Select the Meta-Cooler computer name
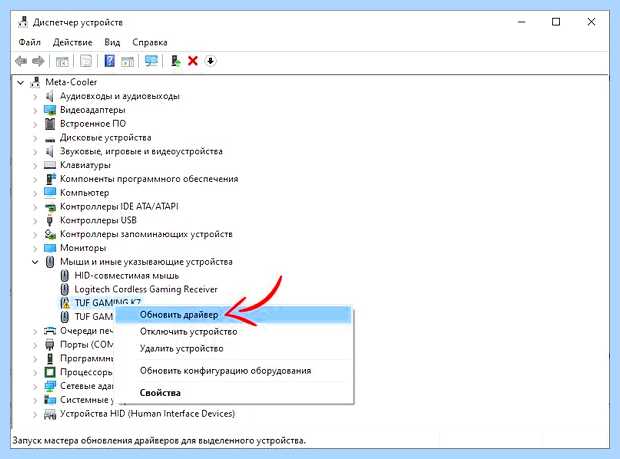 [71, 82]
